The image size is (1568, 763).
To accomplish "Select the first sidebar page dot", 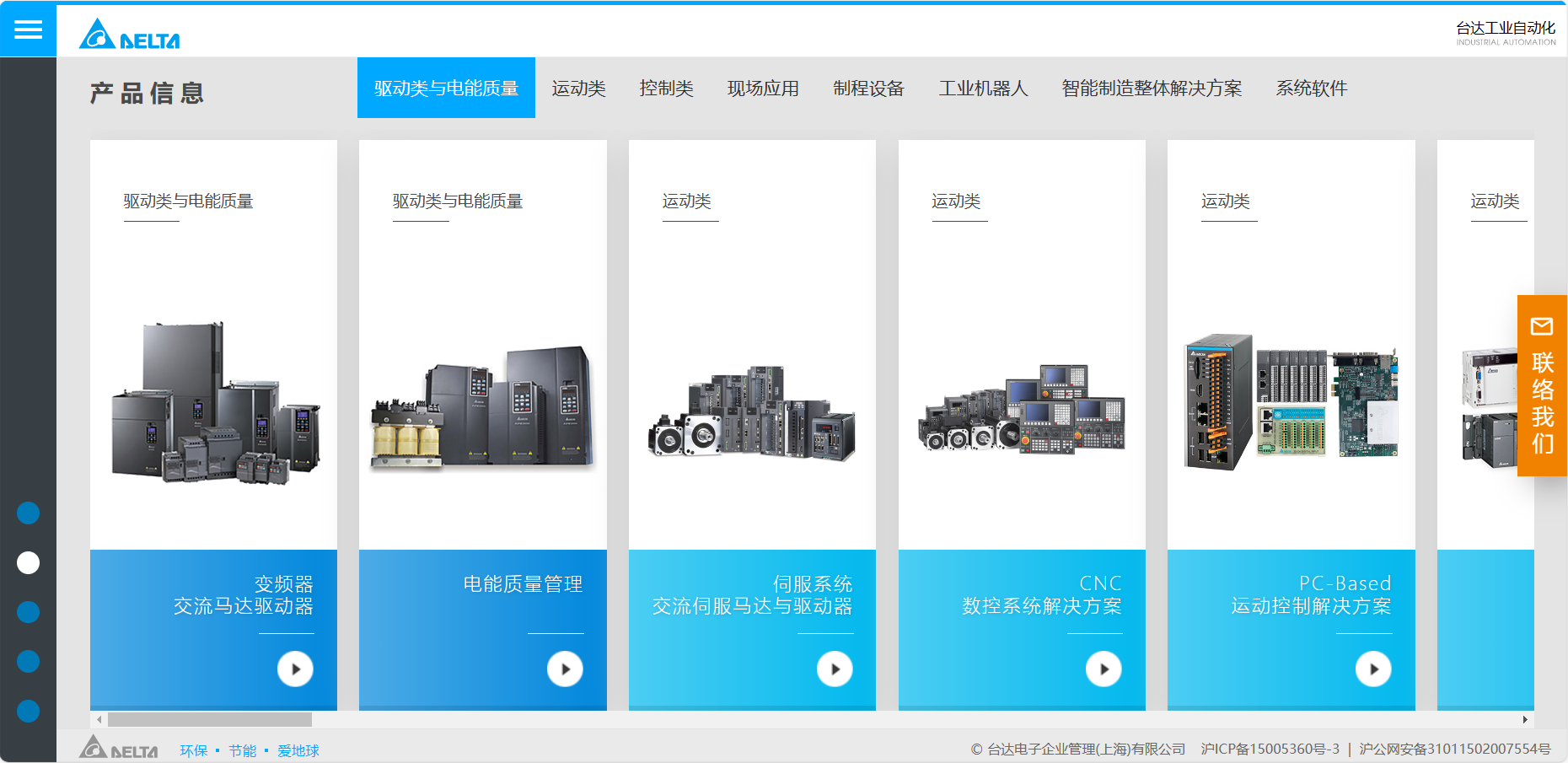I will coord(29,513).
